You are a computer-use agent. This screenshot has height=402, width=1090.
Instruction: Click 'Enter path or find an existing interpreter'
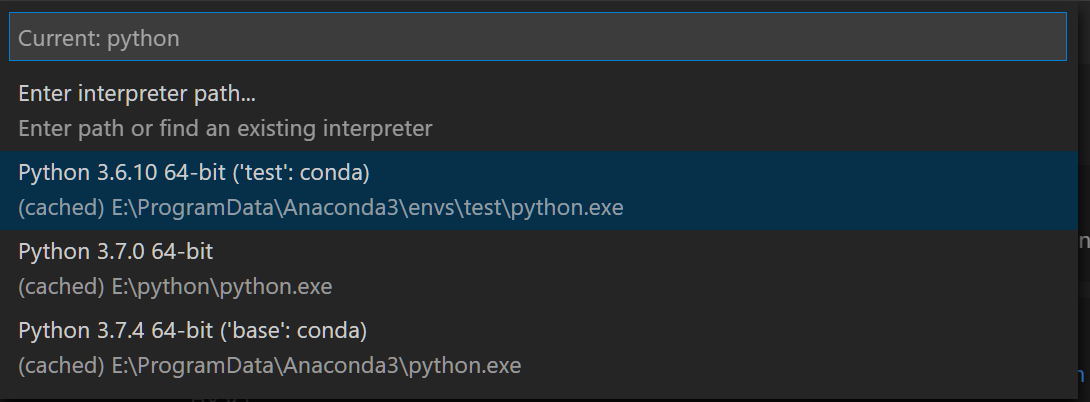click(225, 129)
